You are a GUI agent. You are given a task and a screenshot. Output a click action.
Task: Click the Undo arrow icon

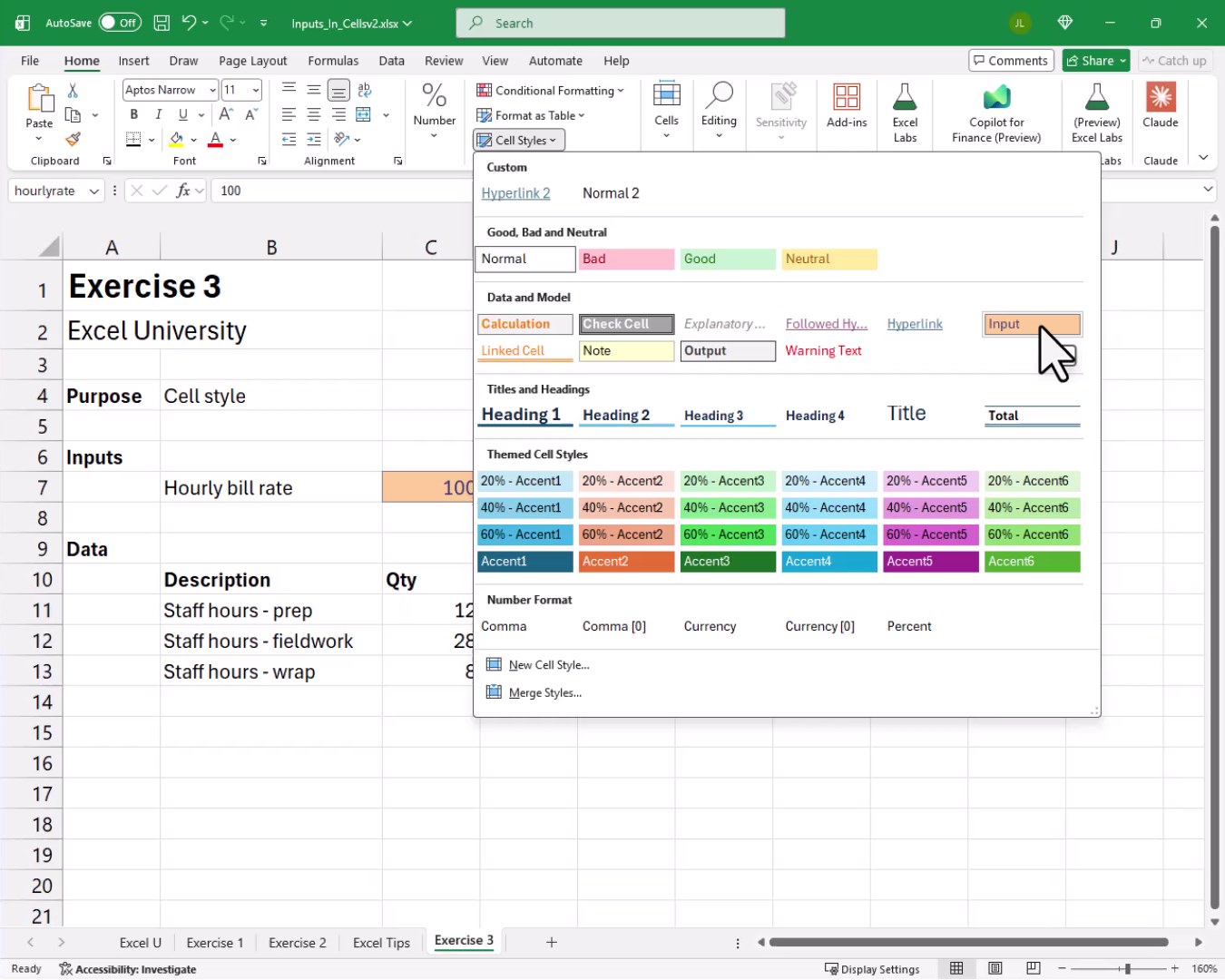pyautogui.click(x=188, y=23)
